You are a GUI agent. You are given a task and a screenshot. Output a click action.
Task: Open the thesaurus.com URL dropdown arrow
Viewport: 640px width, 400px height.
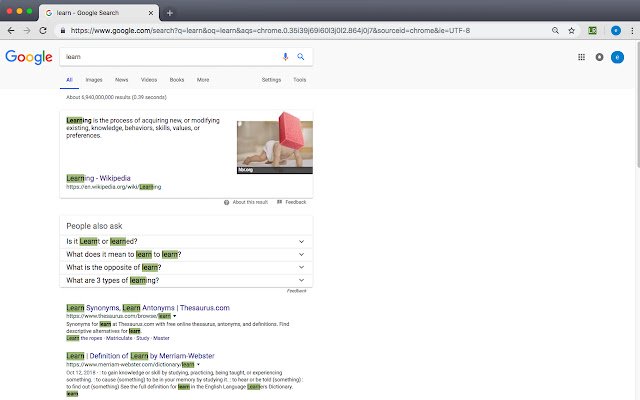pos(175,316)
